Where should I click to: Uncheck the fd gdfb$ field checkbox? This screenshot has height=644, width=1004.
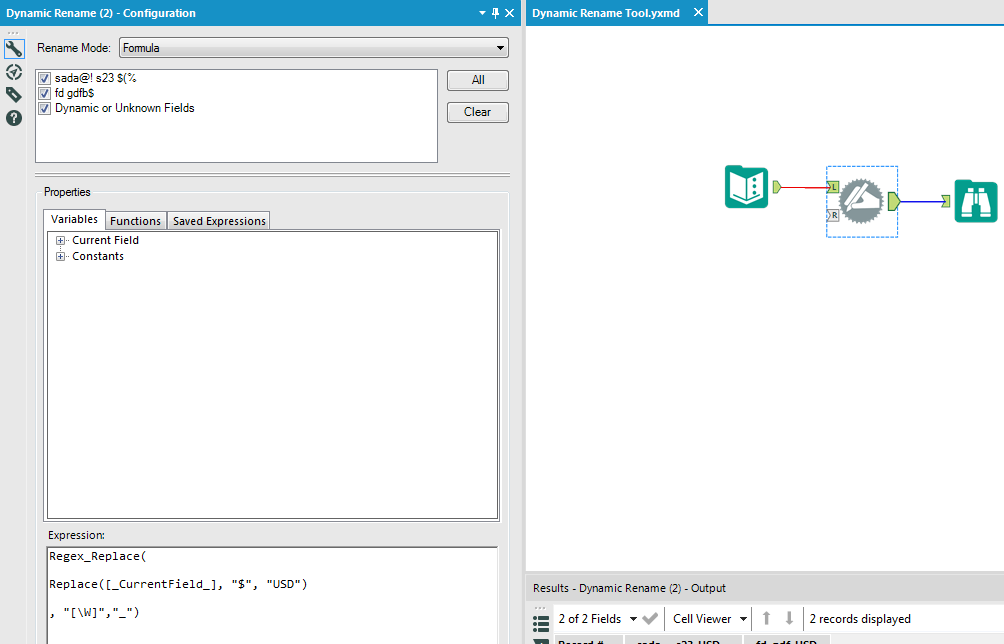tap(43, 92)
